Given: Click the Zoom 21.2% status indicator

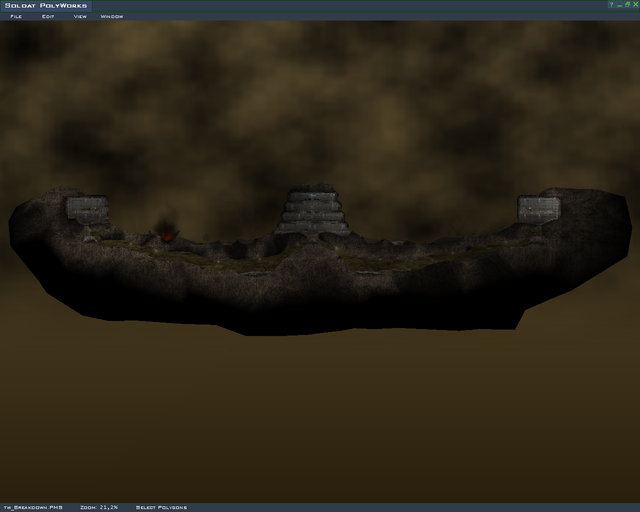Looking at the screenshot, I should pos(99,507).
